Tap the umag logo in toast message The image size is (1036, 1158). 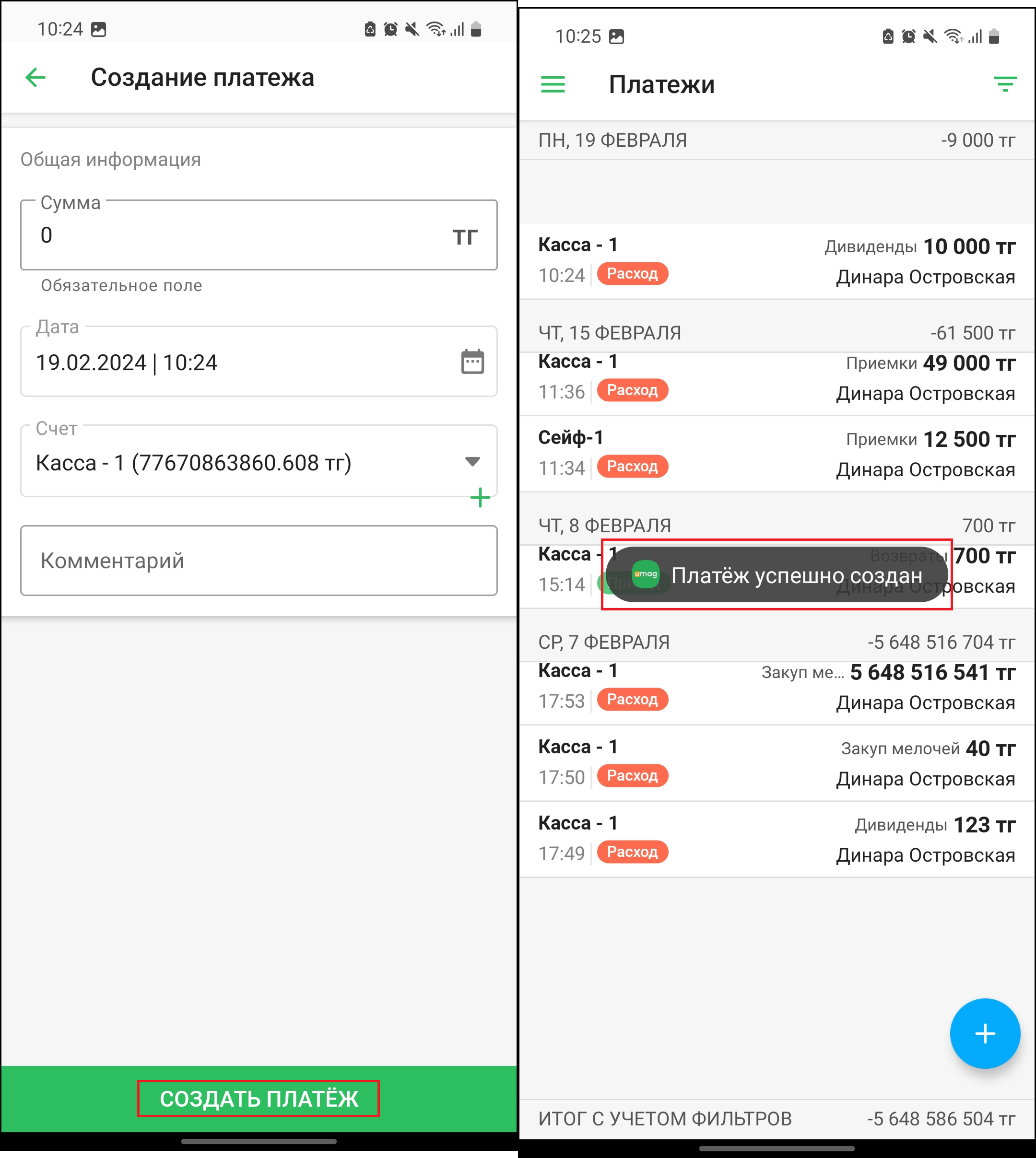(646, 575)
